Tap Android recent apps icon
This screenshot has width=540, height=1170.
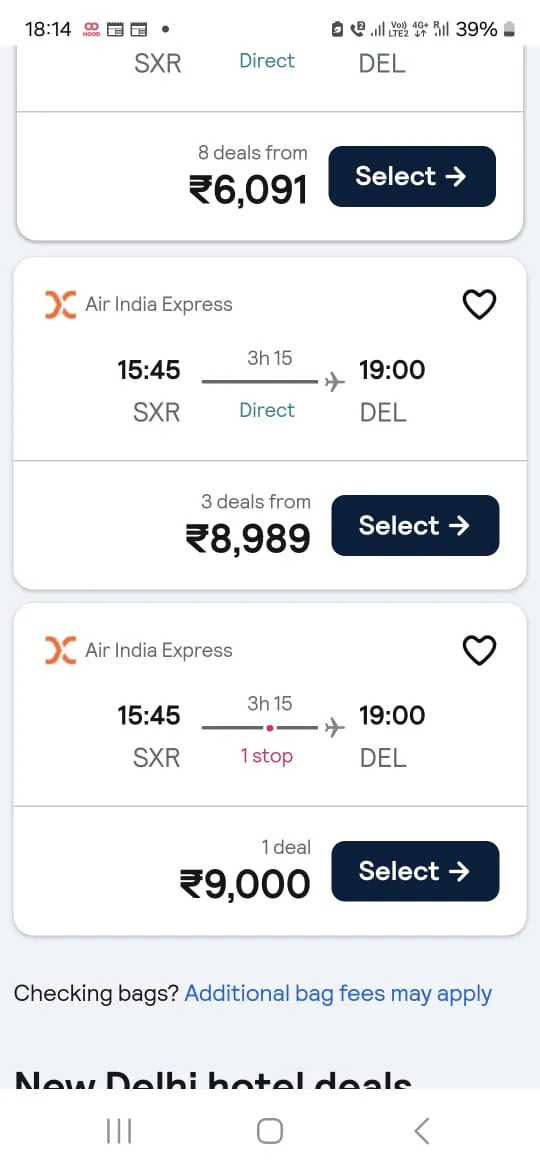coord(119,1131)
